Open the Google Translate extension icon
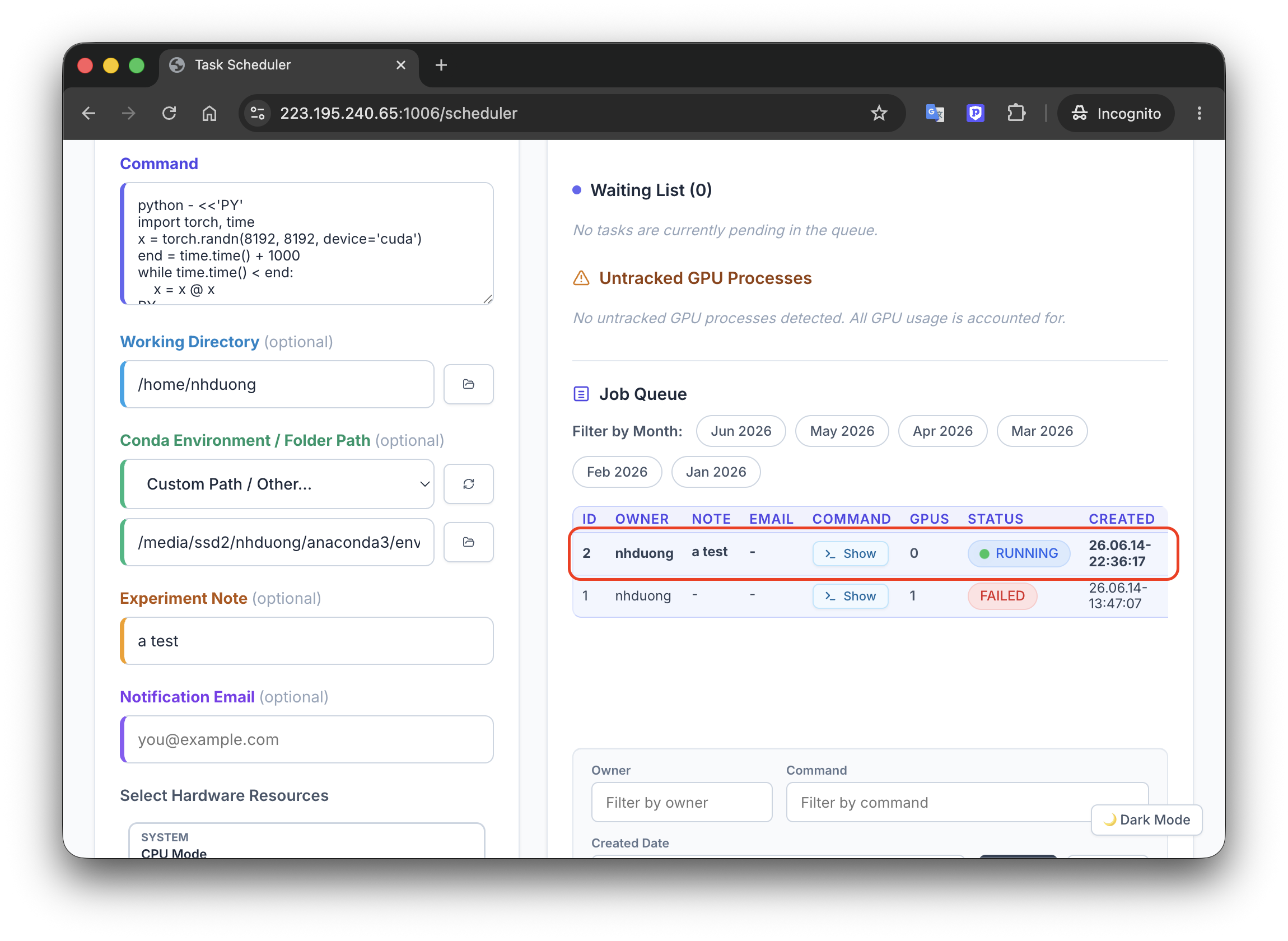Viewport: 1288px width, 941px height. click(935, 113)
